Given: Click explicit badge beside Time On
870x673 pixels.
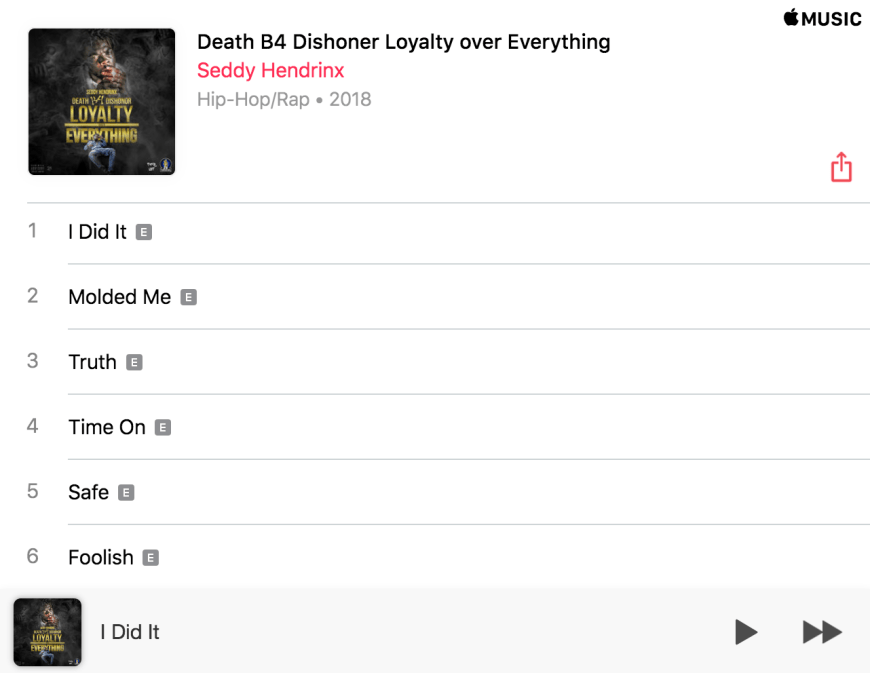Looking at the screenshot, I should pyautogui.click(x=163, y=428).
